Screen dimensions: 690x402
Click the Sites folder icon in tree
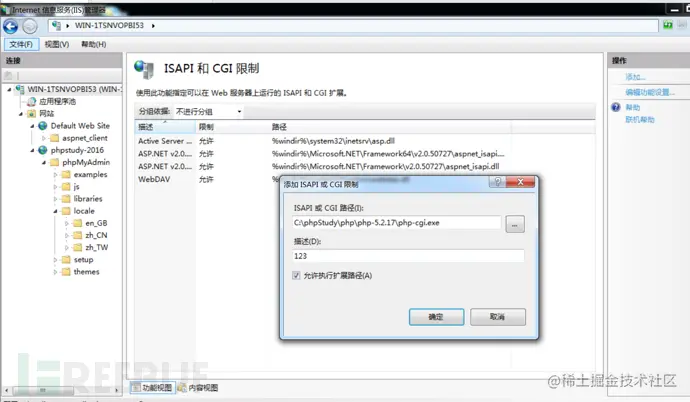point(32,113)
